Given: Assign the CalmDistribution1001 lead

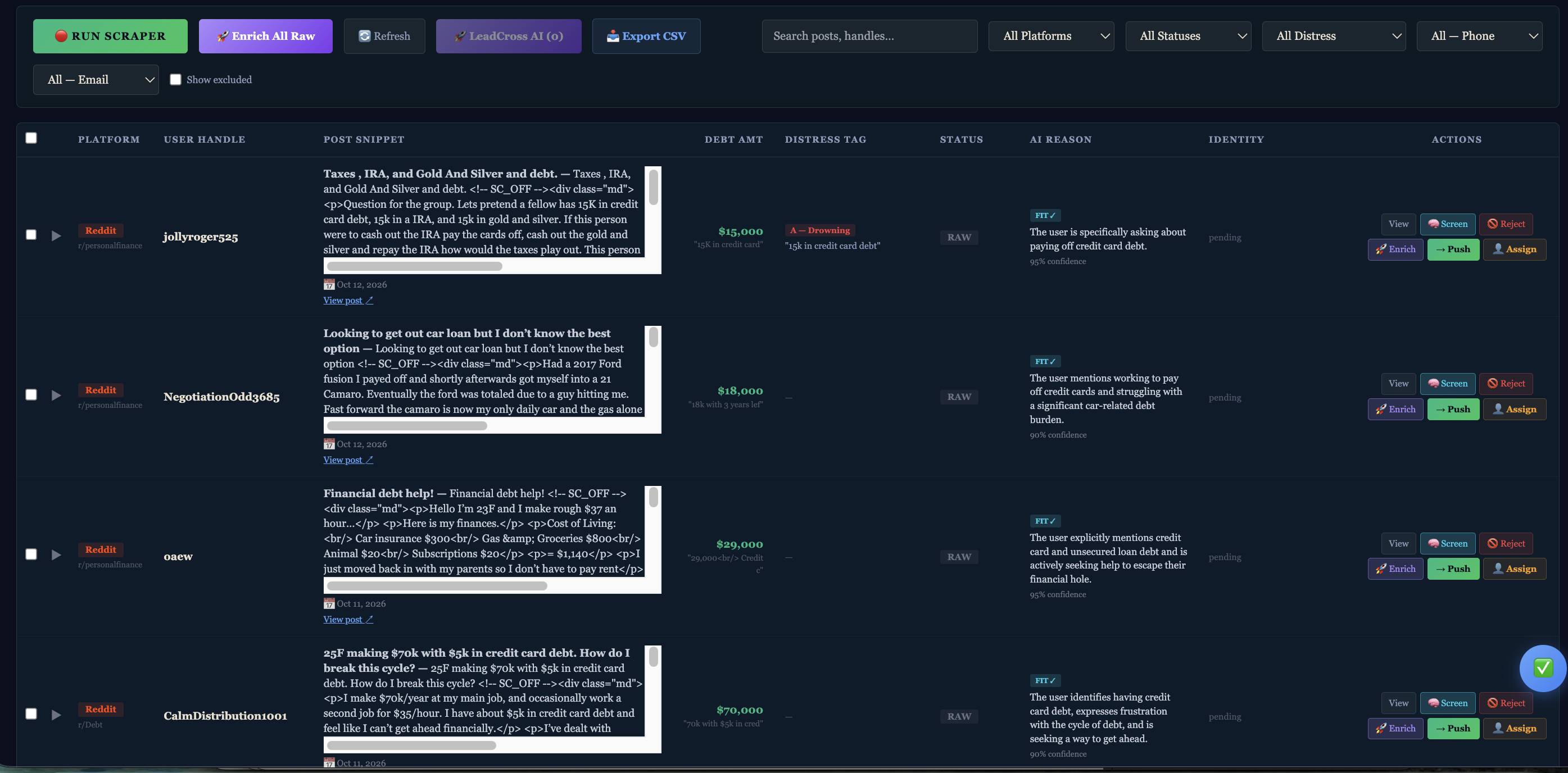Looking at the screenshot, I should coord(1515,728).
